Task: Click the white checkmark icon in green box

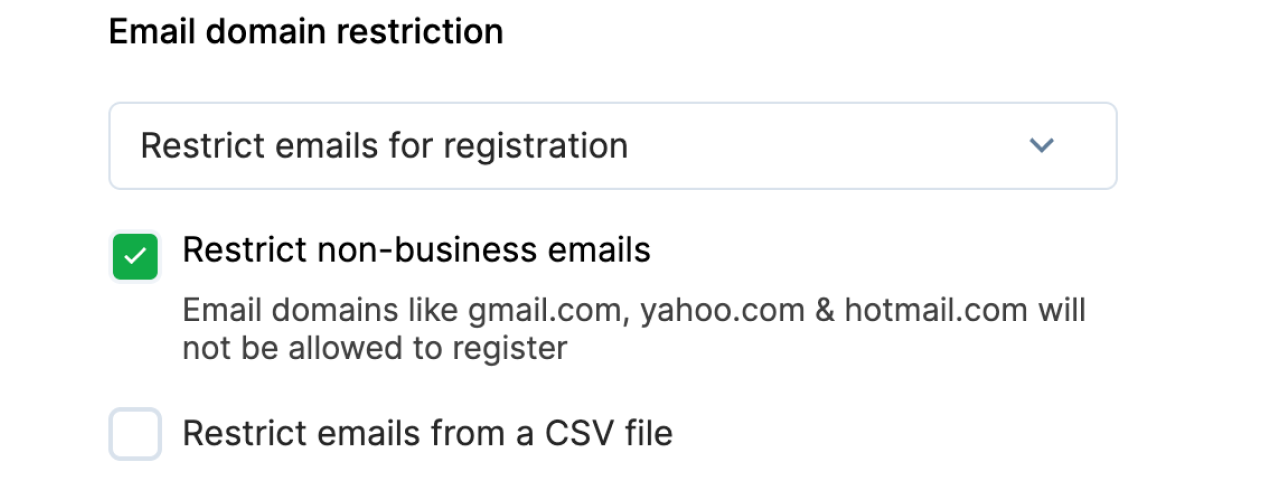Action: click(135, 257)
